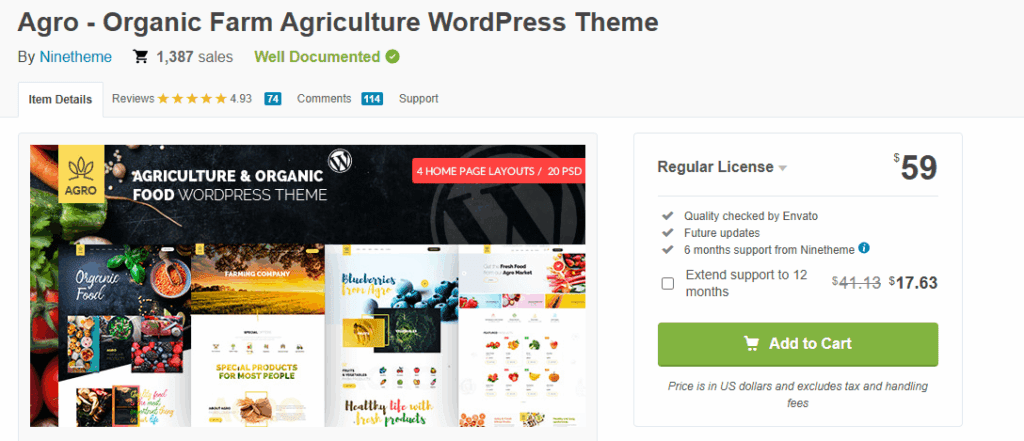Click the 114 comments count badge
The height and width of the screenshot is (441, 1024).
pos(372,99)
